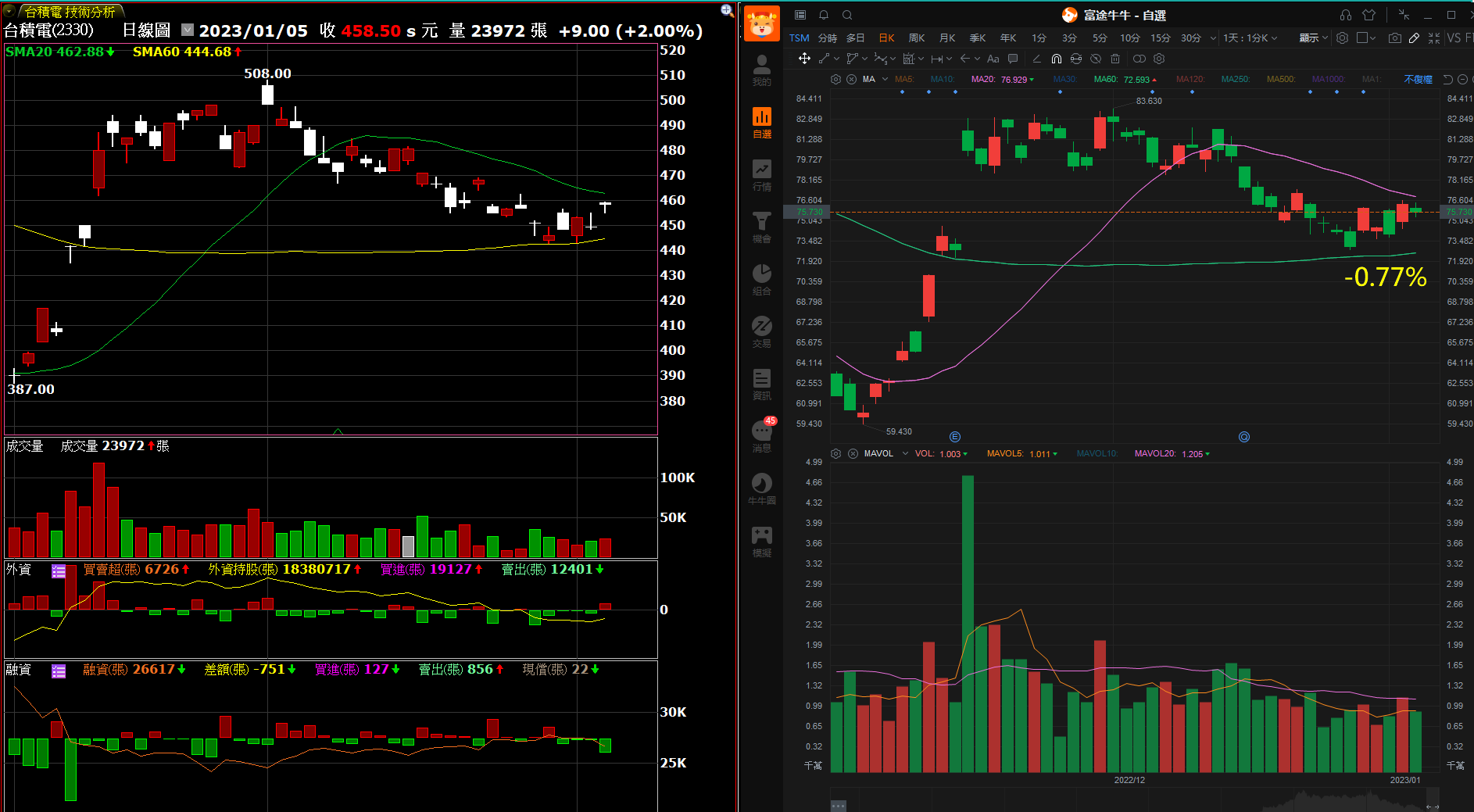This screenshot has height=812, width=1474.
Task: Open MA indicator settings gear
Action: click(x=835, y=79)
